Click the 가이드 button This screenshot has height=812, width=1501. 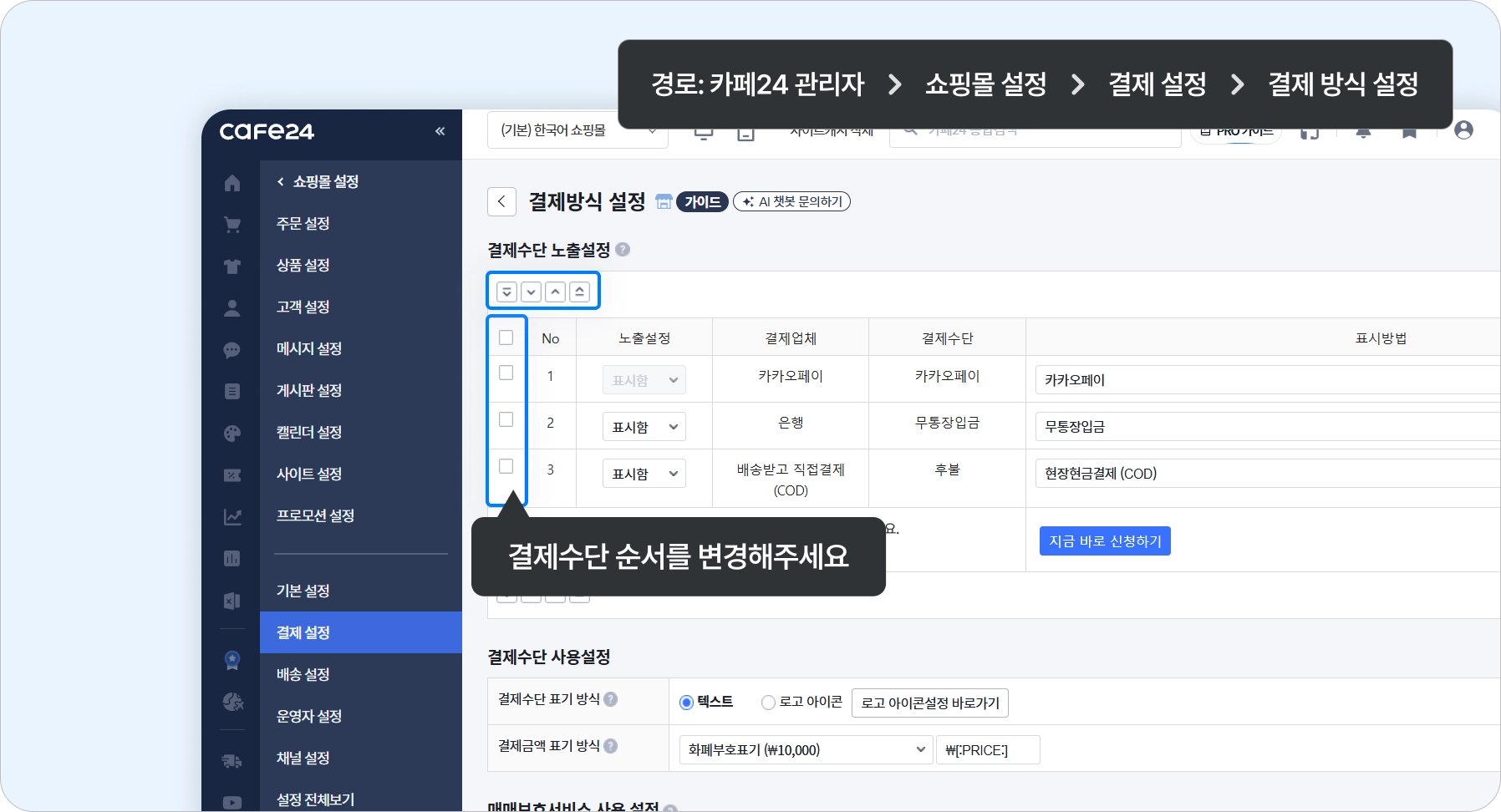click(x=702, y=201)
